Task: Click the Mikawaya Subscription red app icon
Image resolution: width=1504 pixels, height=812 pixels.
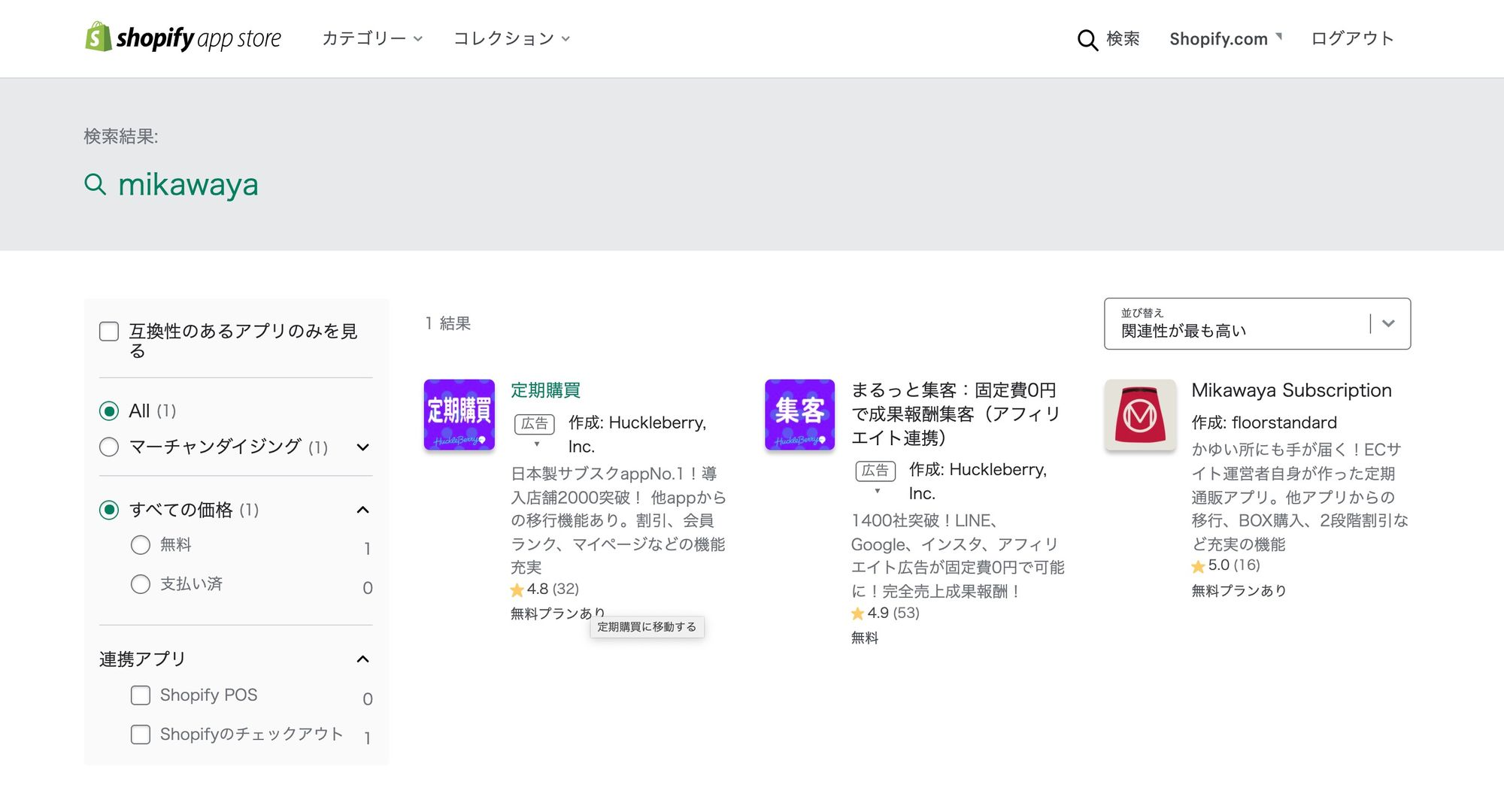Action: pyautogui.click(x=1139, y=415)
